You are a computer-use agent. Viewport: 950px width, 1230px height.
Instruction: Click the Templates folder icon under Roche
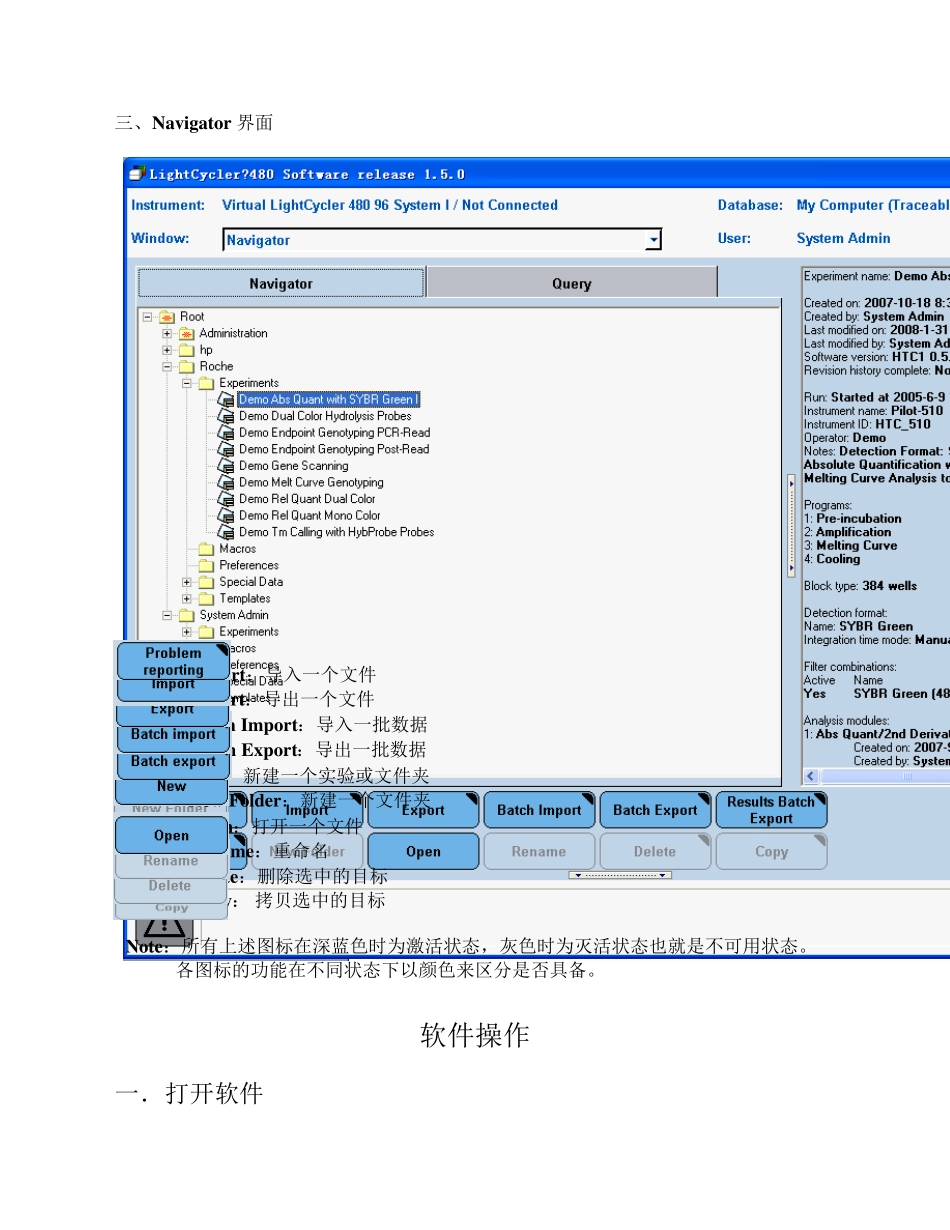[206, 598]
